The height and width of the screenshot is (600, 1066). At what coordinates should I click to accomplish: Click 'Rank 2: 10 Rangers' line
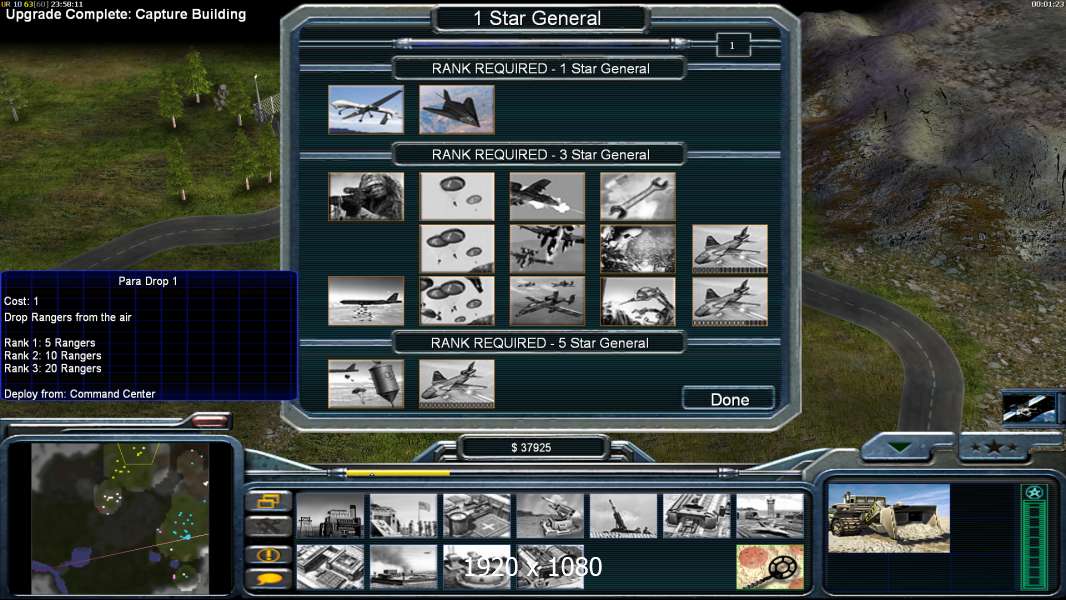tap(52, 355)
